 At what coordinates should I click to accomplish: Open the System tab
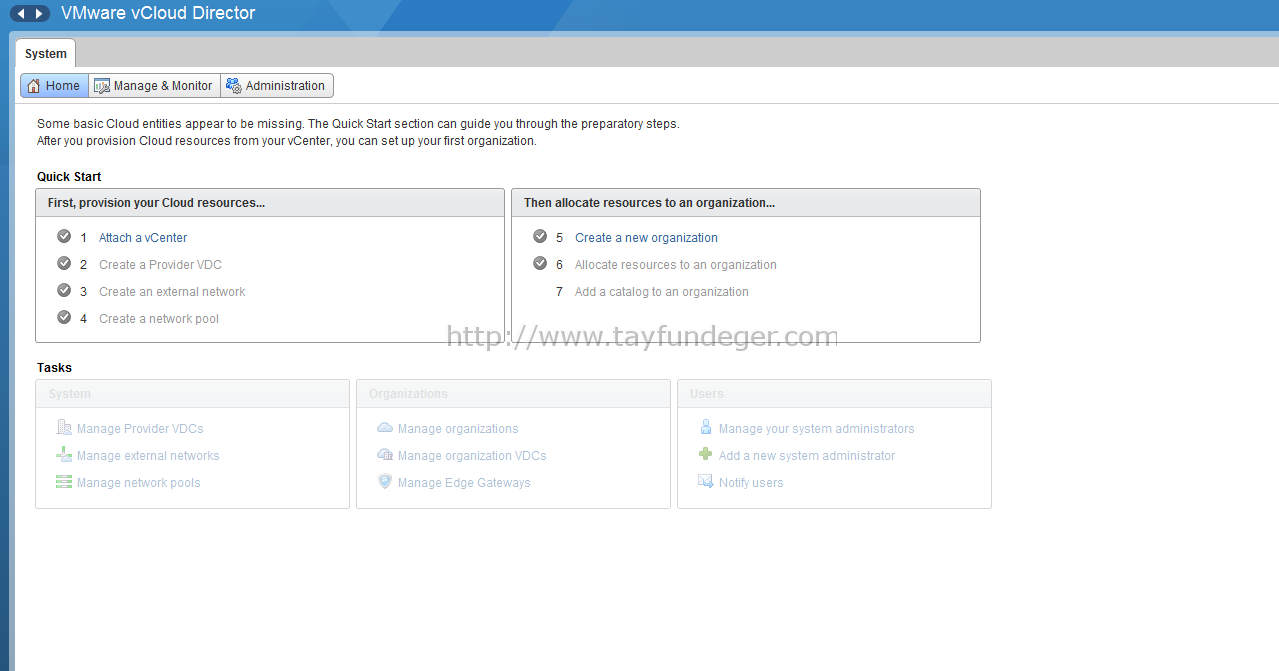46,54
